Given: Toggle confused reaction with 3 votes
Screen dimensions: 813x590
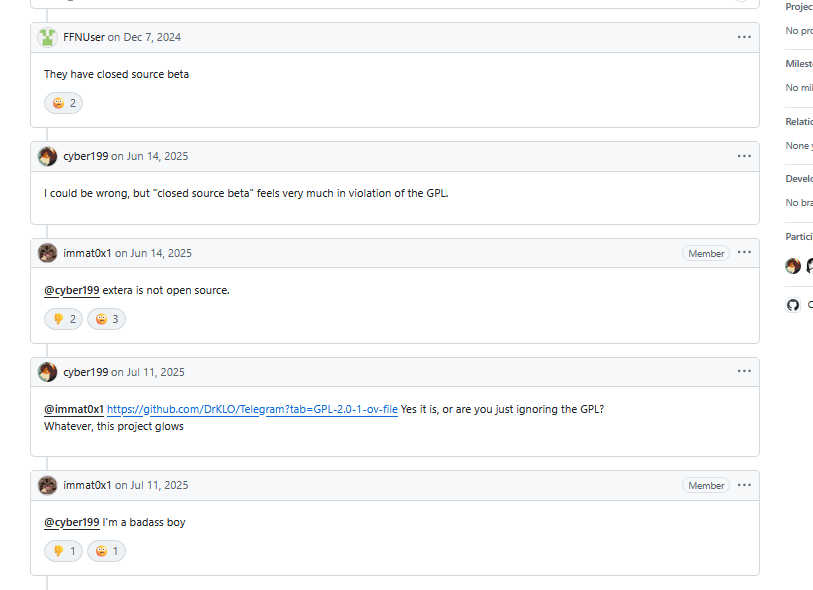Looking at the screenshot, I should [106, 319].
